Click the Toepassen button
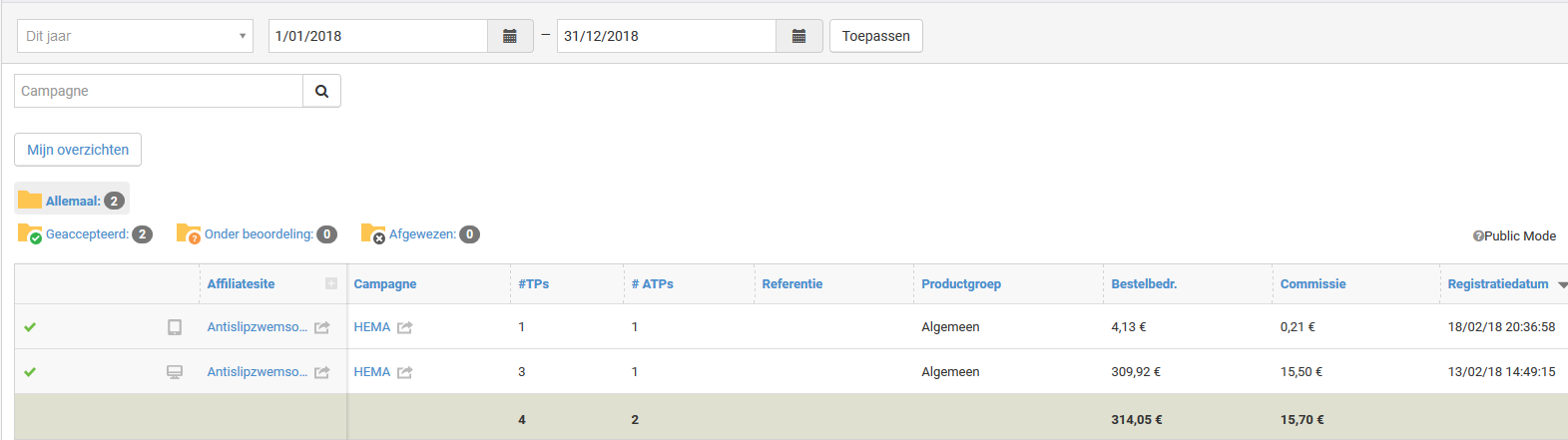Image resolution: width=1568 pixels, height=440 pixels. tap(876, 36)
